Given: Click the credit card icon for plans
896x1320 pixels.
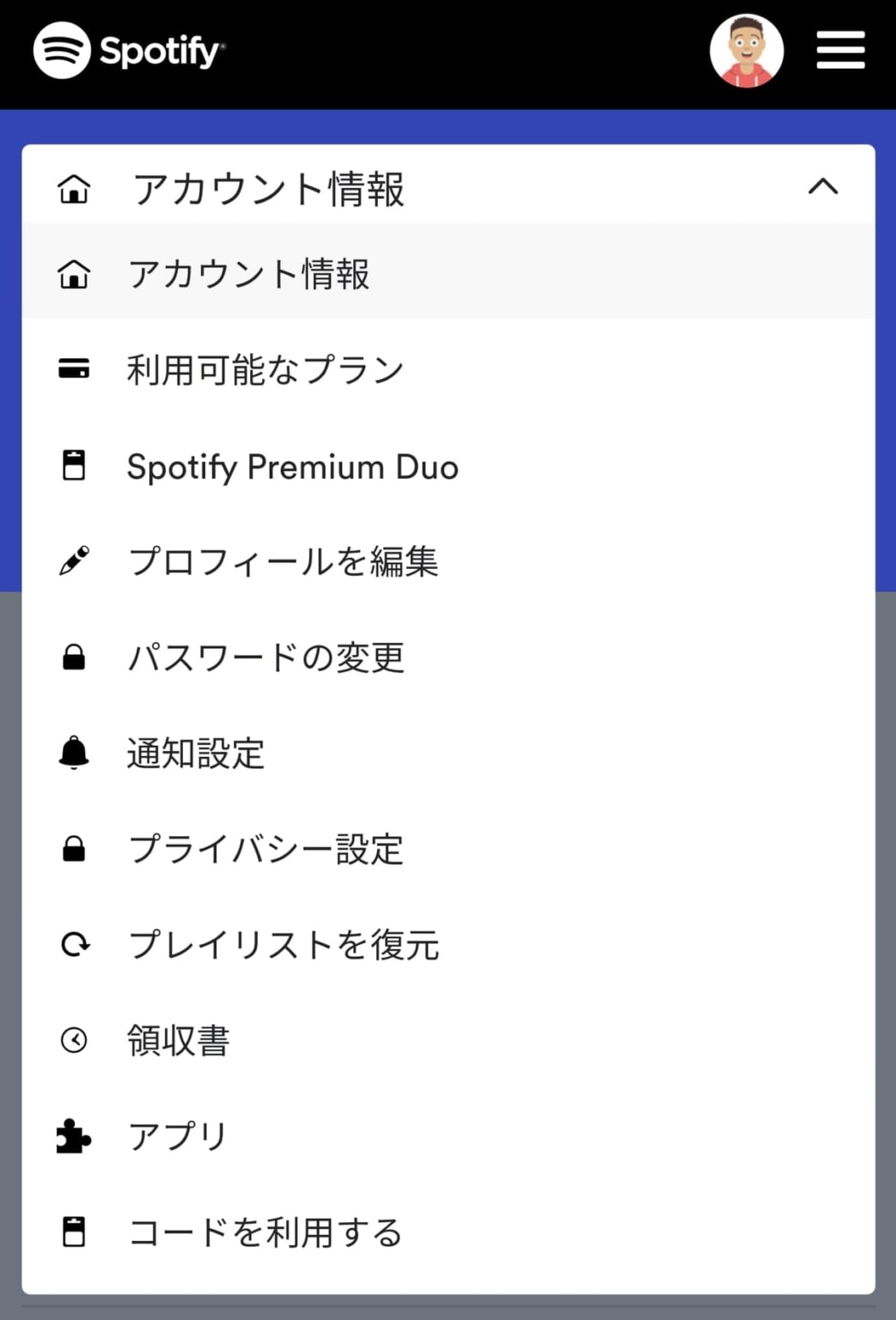Looking at the screenshot, I should (74, 370).
